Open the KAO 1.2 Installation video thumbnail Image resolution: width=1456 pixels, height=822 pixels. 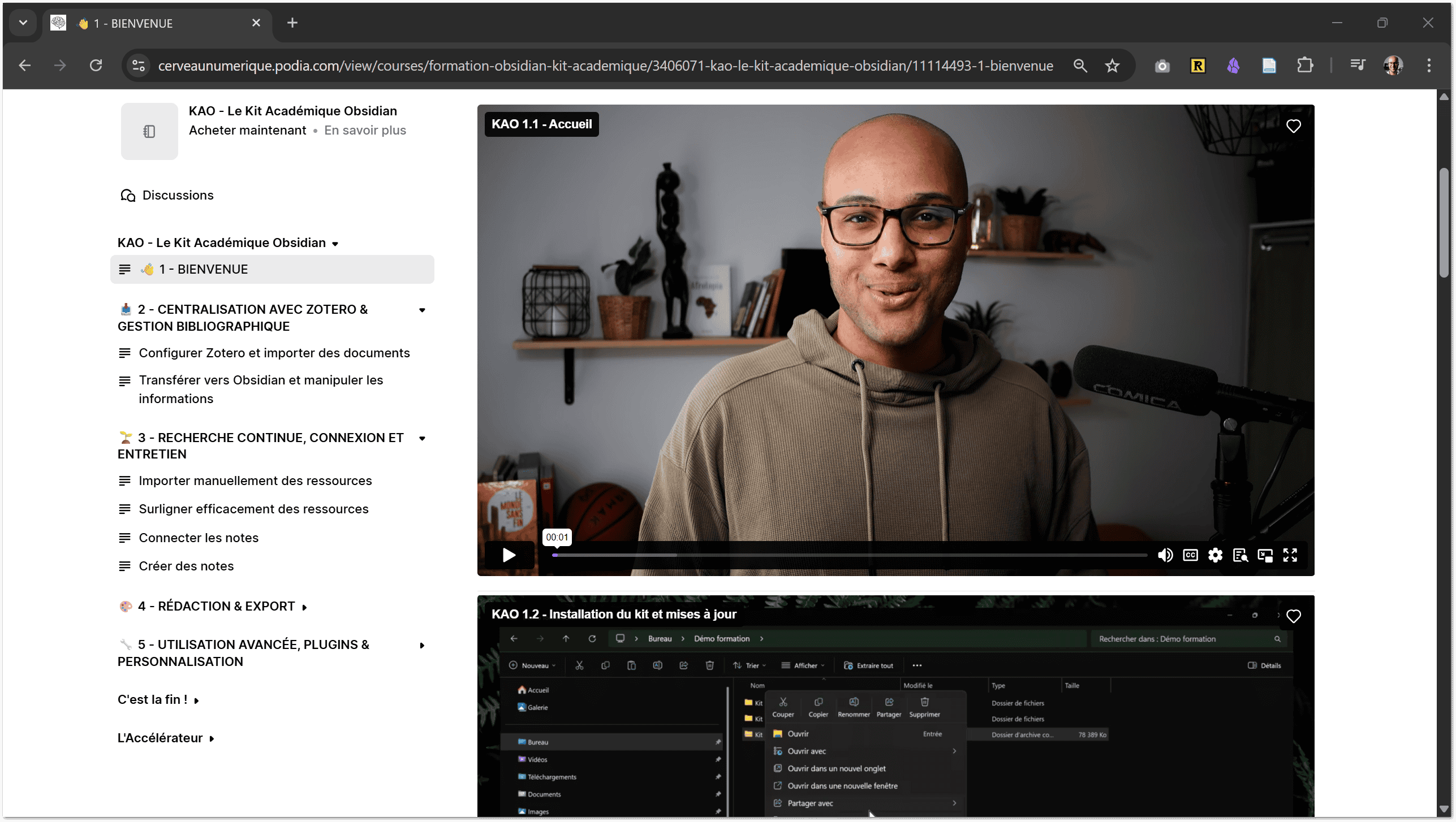tap(895, 707)
